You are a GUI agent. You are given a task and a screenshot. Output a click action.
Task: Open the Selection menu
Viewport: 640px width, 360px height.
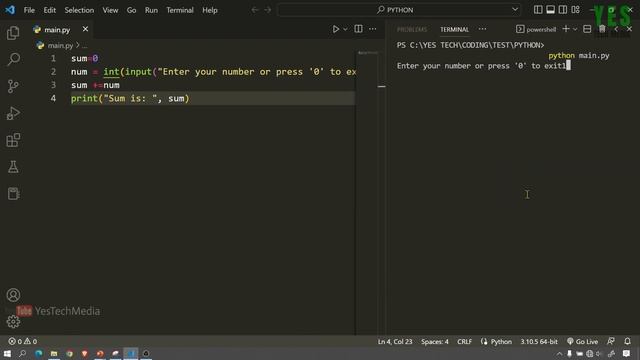[79, 10]
